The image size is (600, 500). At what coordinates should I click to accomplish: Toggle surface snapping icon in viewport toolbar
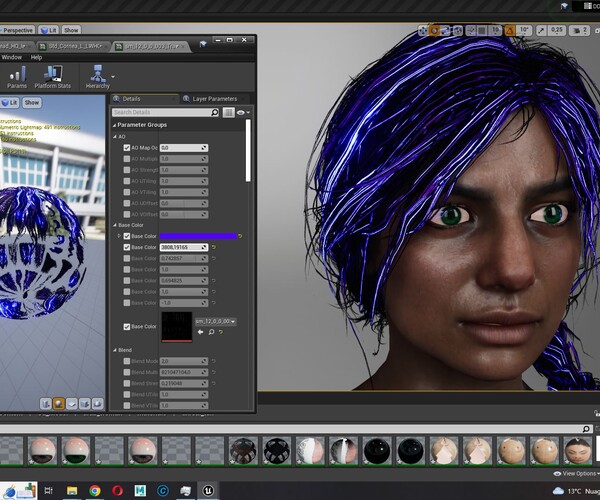(471, 30)
